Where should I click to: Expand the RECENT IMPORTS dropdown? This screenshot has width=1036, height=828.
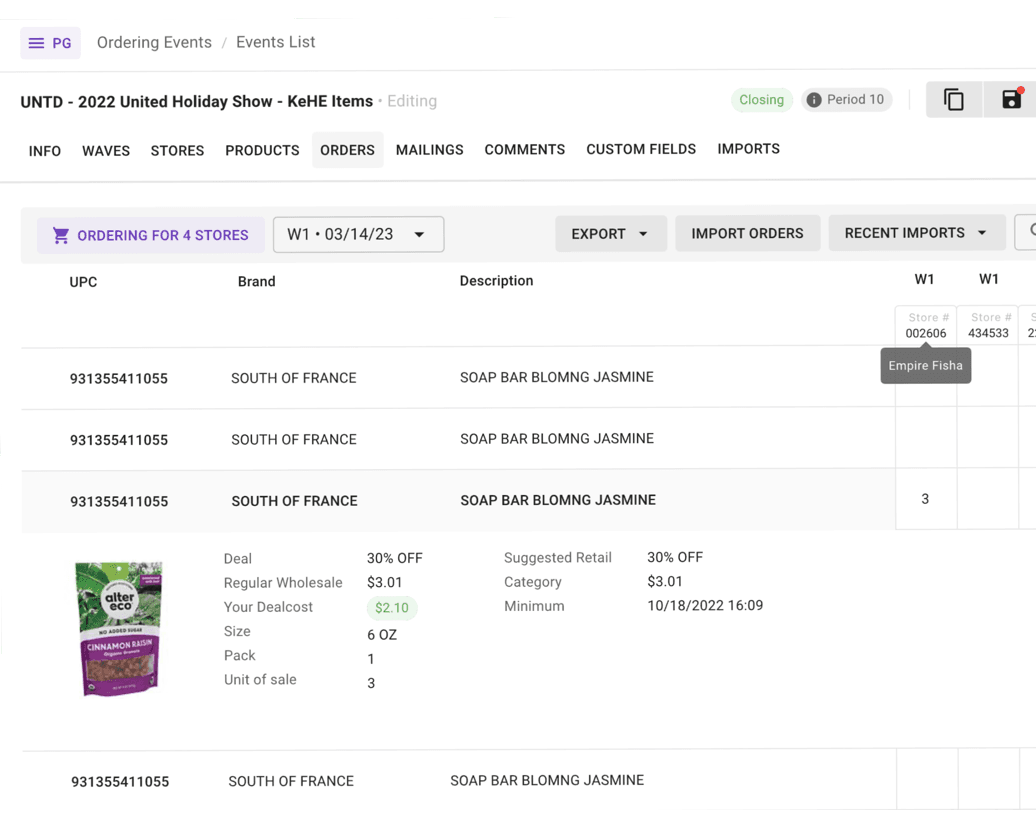click(x=916, y=233)
